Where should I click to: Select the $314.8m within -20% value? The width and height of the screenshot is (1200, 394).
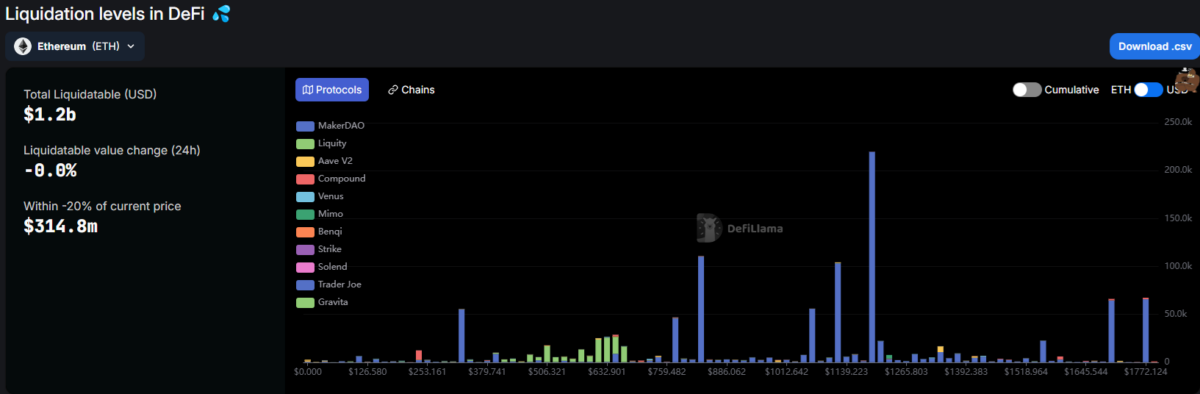coord(61,226)
